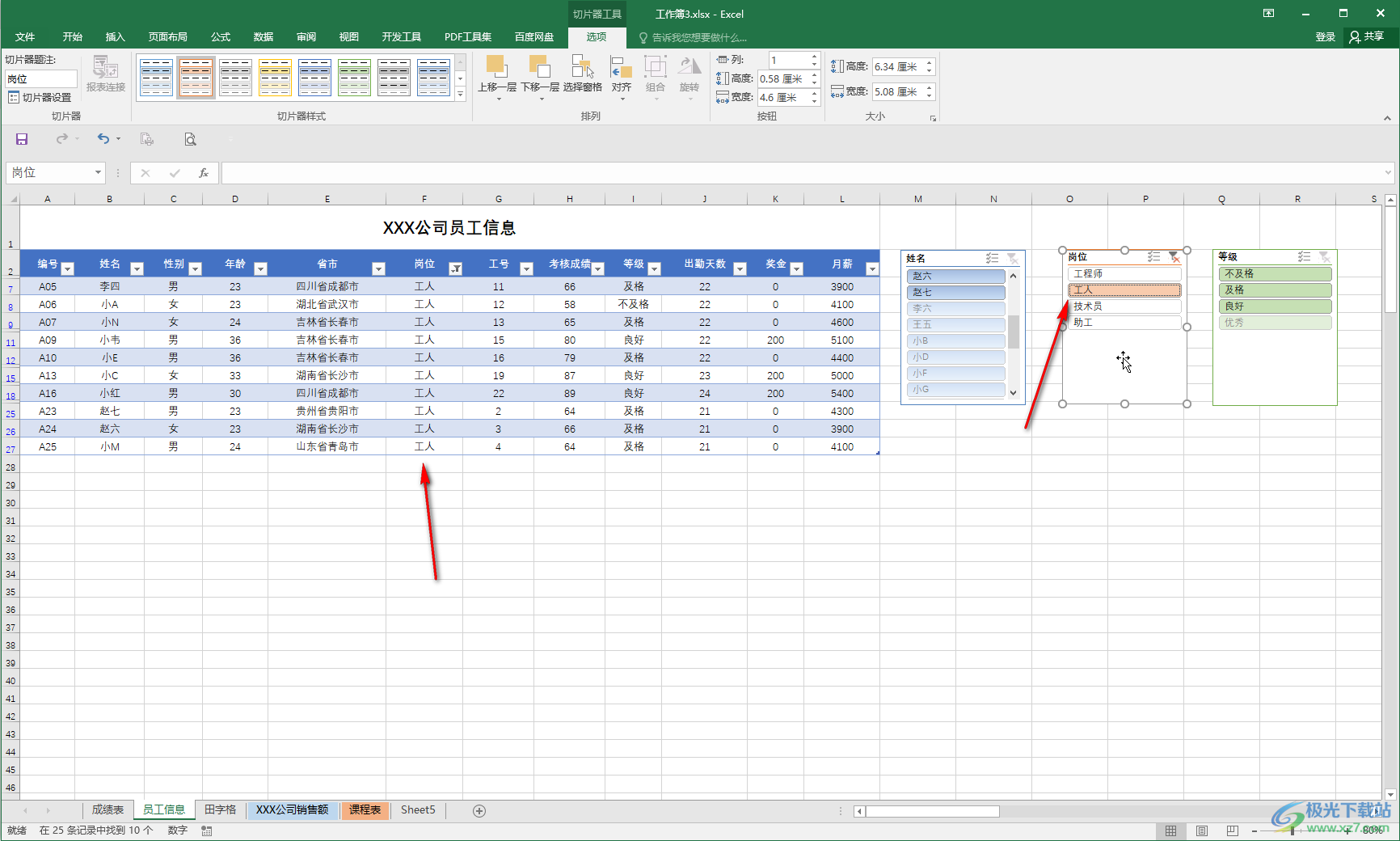
Task: Click the 共享 share button
Action: (1367, 37)
